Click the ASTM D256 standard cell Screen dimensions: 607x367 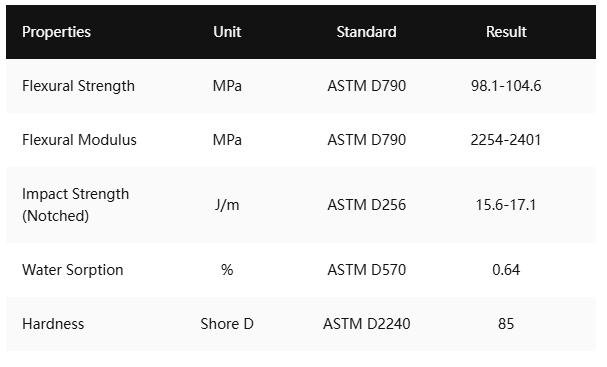tap(367, 205)
